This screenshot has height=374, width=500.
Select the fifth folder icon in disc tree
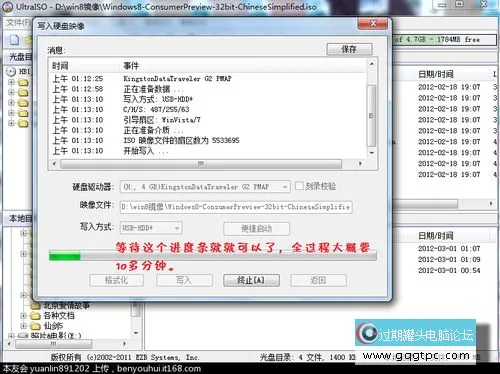pyautogui.click(x=23, y=123)
